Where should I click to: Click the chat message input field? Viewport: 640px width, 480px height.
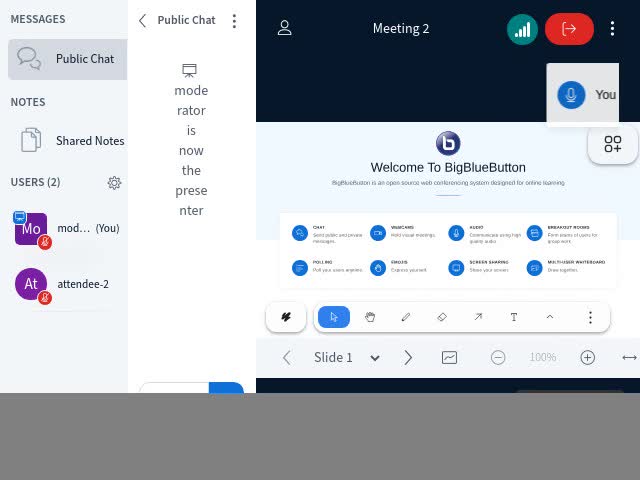174,388
